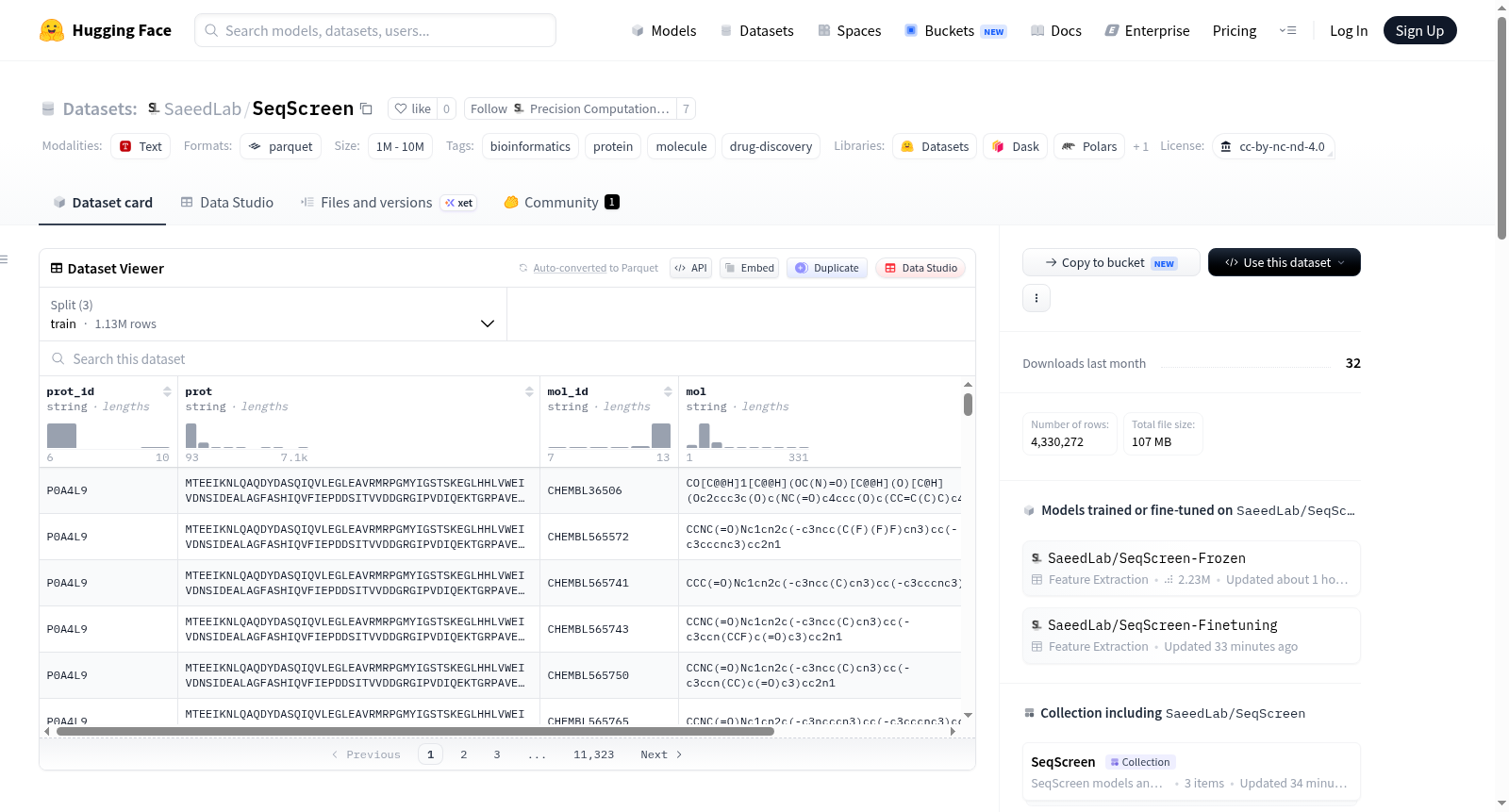
Task: Sort the mol_id column
Action: click(x=668, y=391)
